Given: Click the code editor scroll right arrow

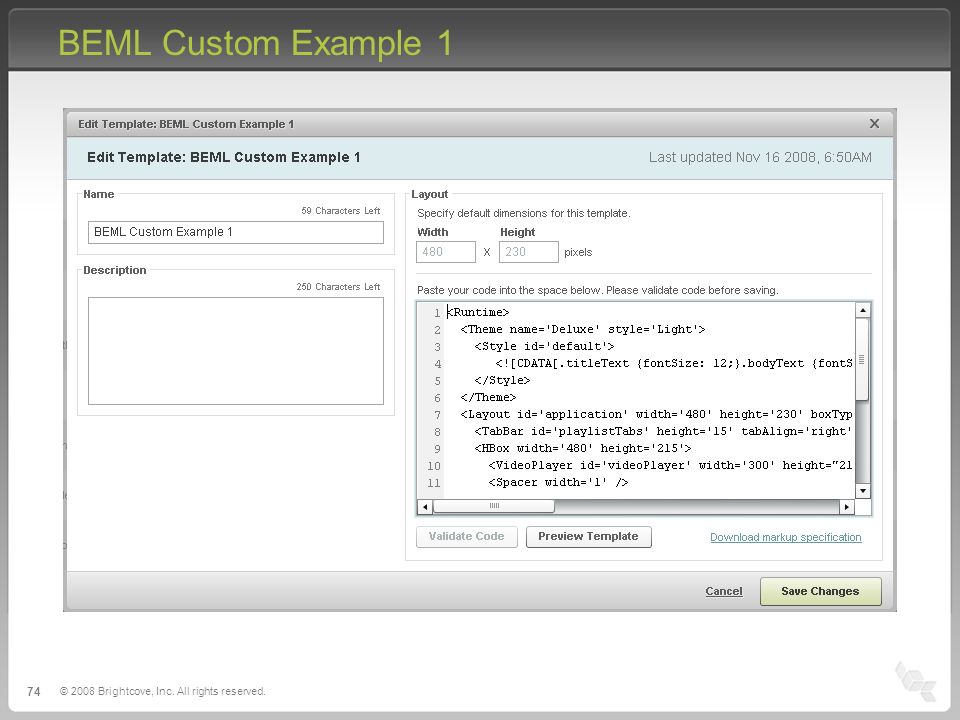Looking at the screenshot, I should pos(847,506).
